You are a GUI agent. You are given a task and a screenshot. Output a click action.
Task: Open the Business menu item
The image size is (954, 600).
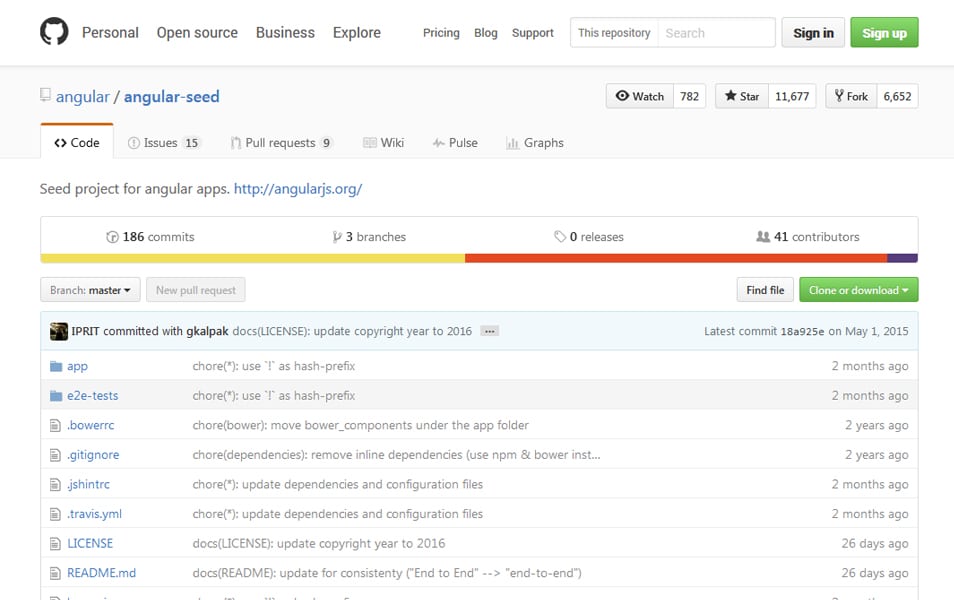(x=285, y=32)
